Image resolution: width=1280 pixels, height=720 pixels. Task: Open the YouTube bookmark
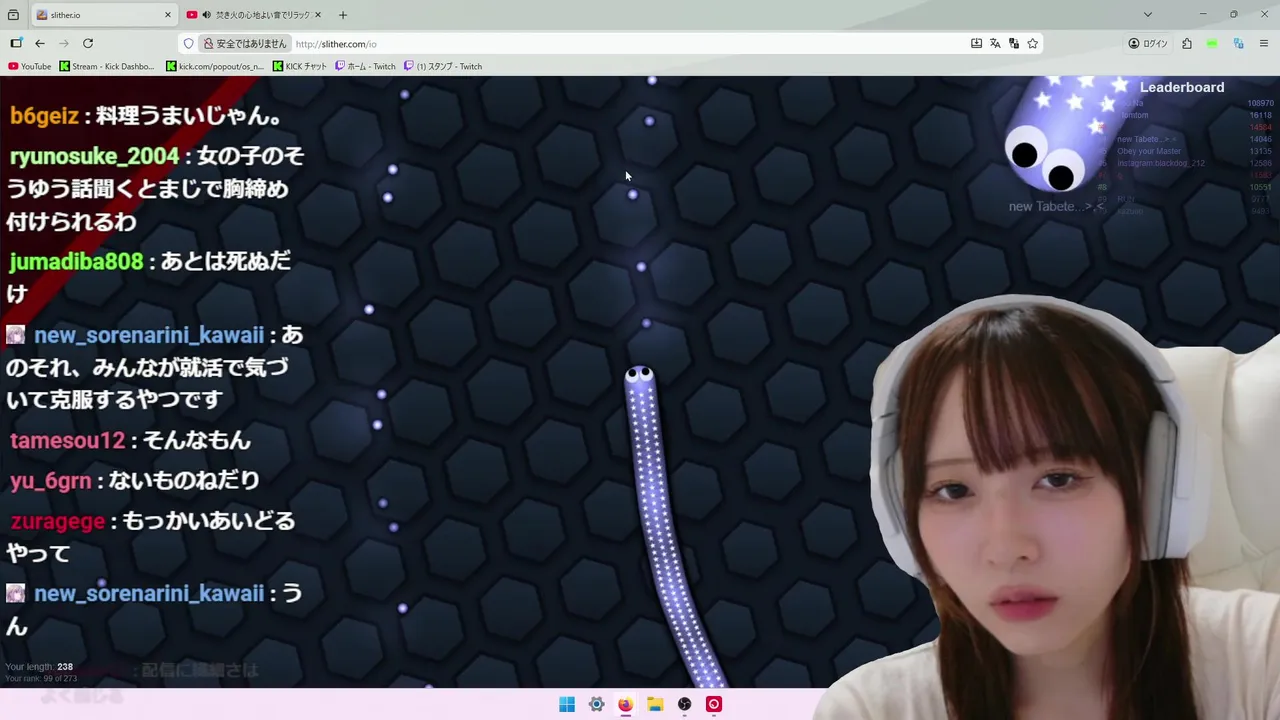pyautogui.click(x=30, y=66)
